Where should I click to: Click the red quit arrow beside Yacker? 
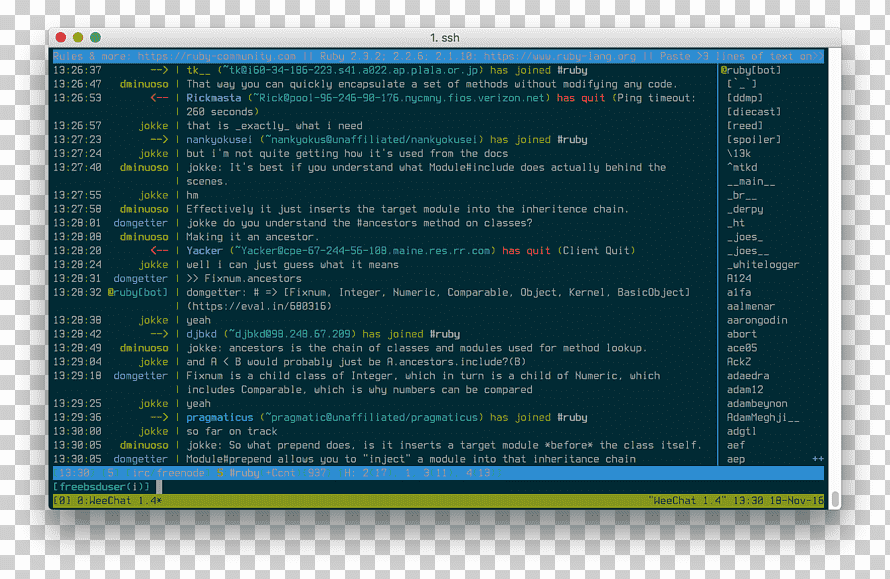159,250
